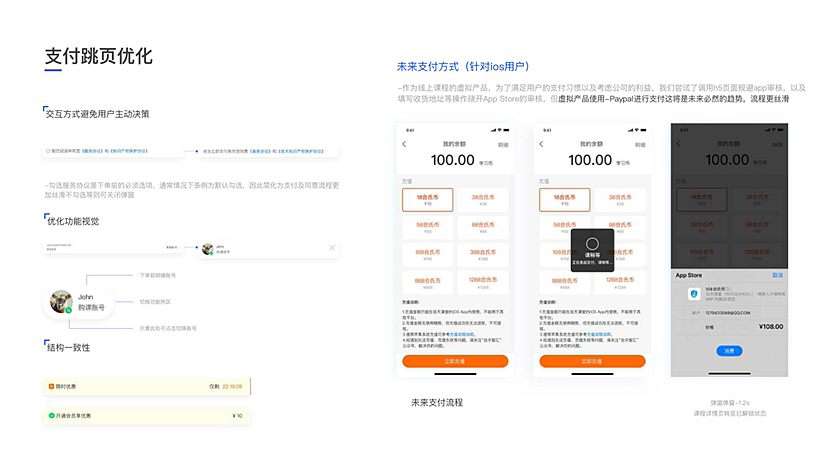Tick the circle before 我已阅读并同意

pos(48,151)
